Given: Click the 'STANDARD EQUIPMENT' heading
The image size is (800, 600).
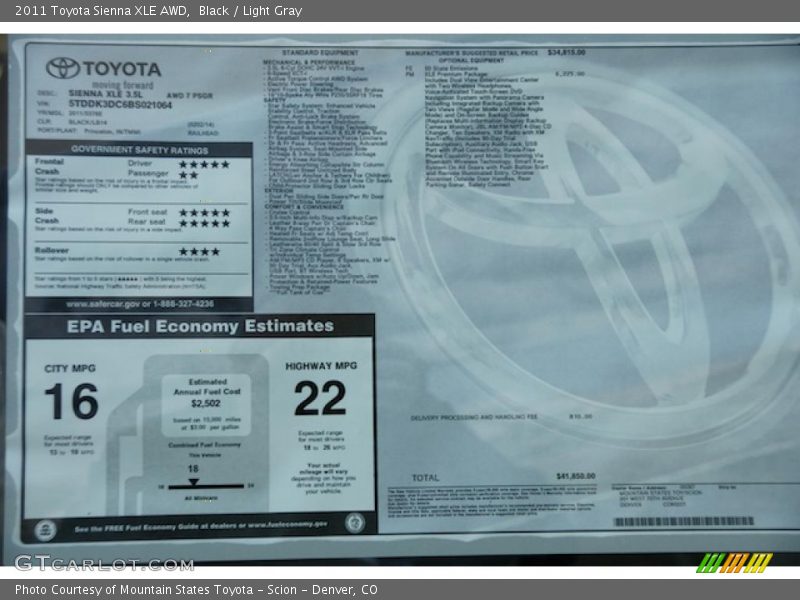Looking at the screenshot, I should (x=320, y=53).
